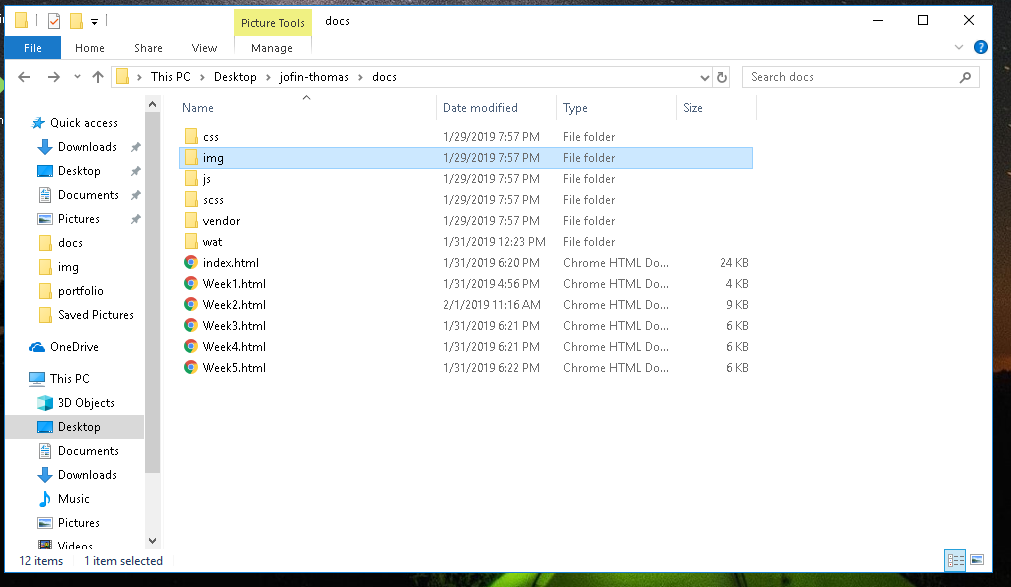Open the address bar history dropdown
Screen dimensions: 1011x587
pyautogui.click(x=704, y=77)
